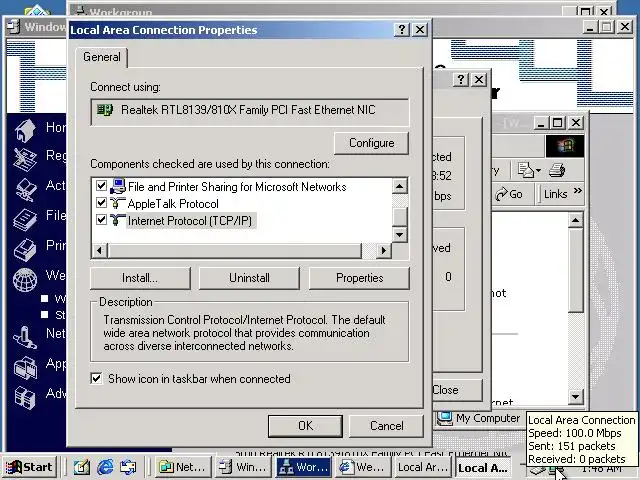Viewport: 640px width, 480px height.
Task: Click the Realtek network adapter card icon
Action: point(105,110)
